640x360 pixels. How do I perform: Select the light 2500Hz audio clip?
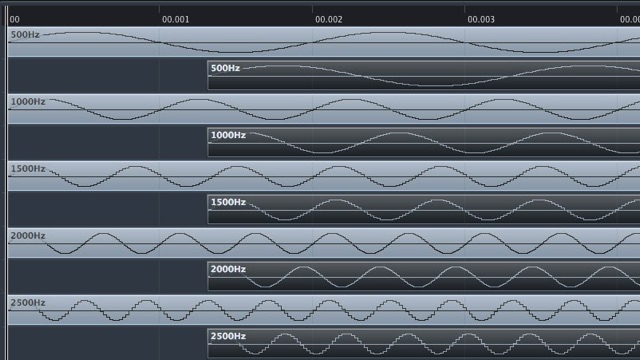324,309
